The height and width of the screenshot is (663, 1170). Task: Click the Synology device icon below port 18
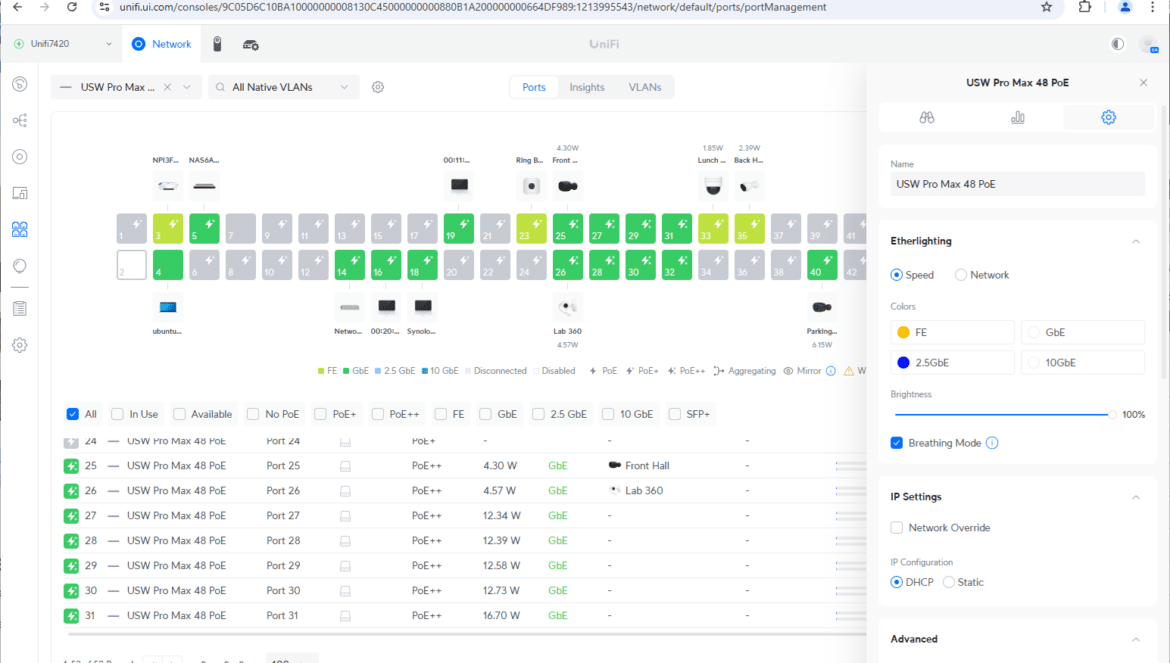coord(423,307)
